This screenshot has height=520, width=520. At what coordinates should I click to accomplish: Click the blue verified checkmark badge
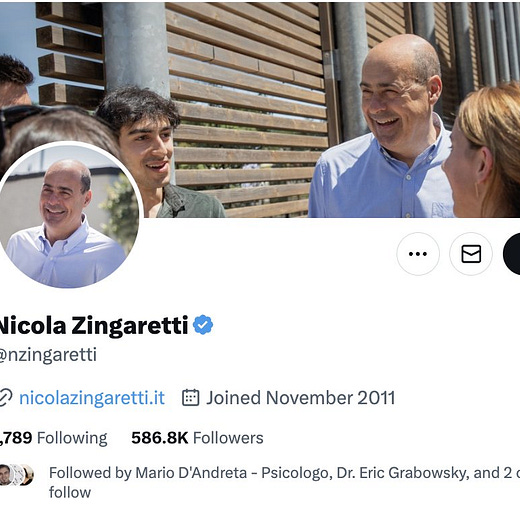[x=203, y=325]
